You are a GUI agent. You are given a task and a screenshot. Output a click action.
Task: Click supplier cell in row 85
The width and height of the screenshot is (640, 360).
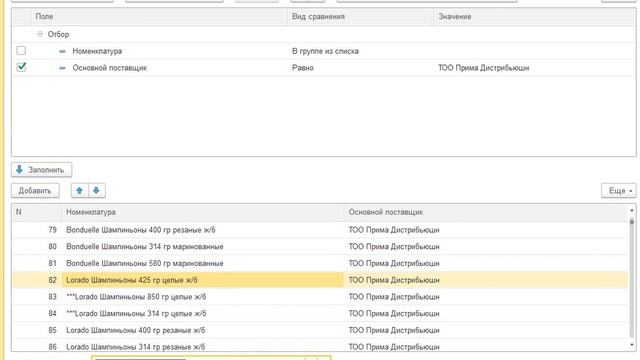[486, 330]
